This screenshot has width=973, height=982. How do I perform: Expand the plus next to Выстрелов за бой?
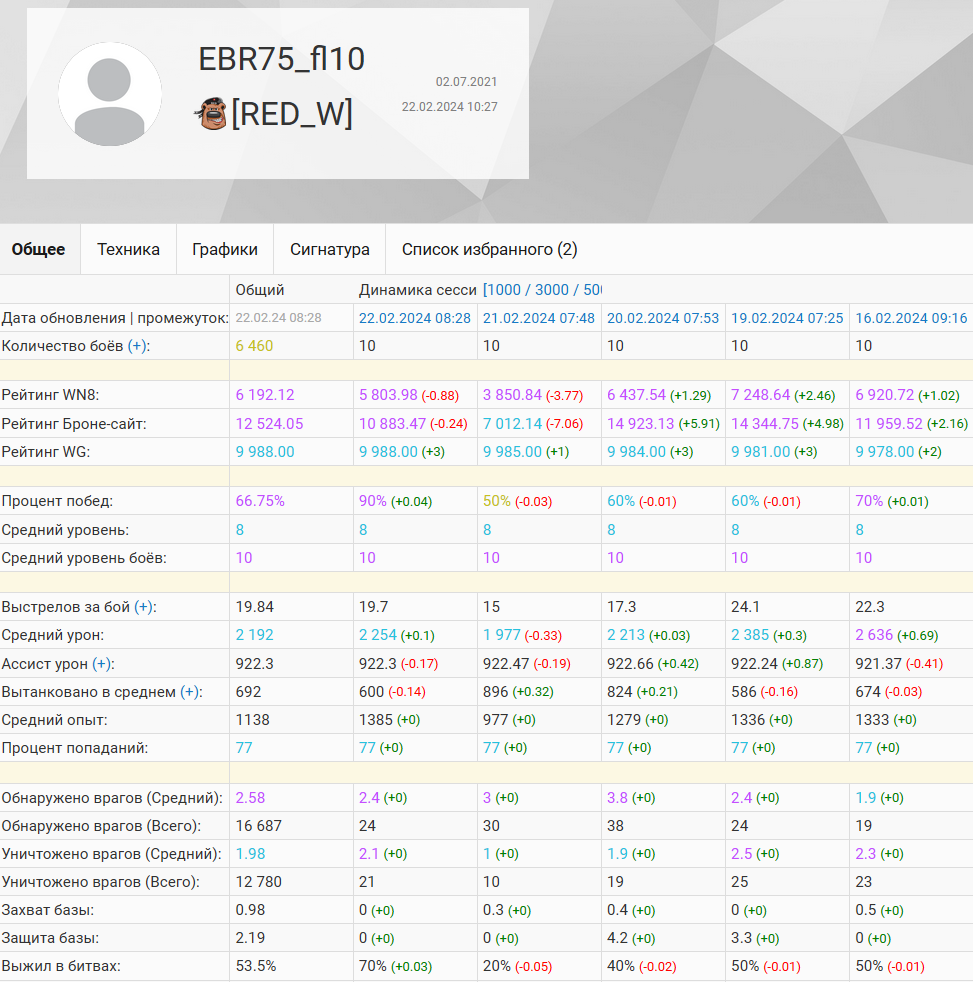145,607
